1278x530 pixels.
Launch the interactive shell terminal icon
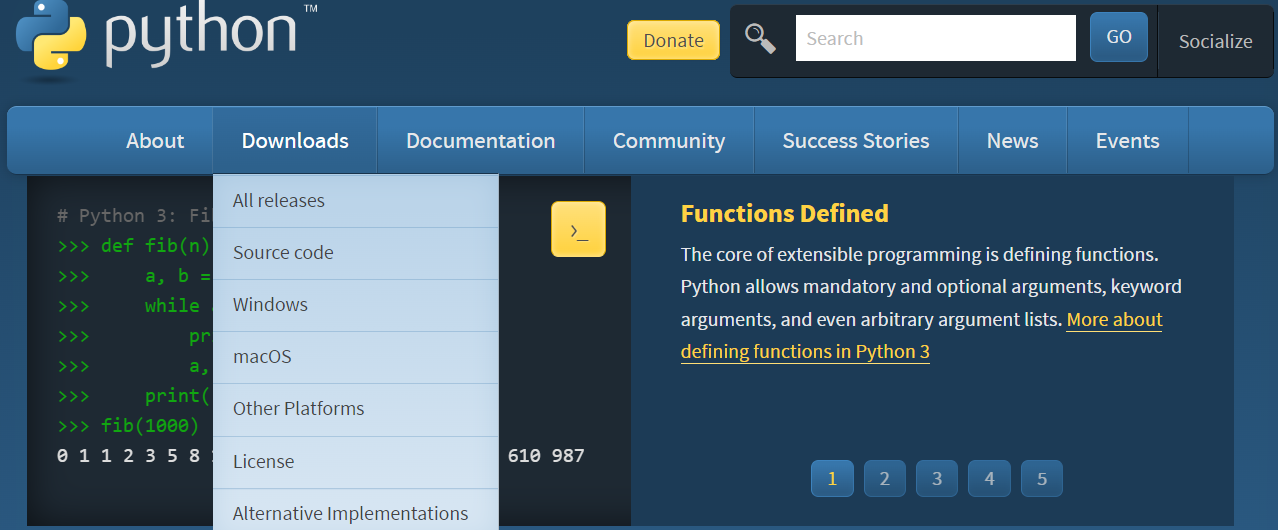tap(578, 229)
